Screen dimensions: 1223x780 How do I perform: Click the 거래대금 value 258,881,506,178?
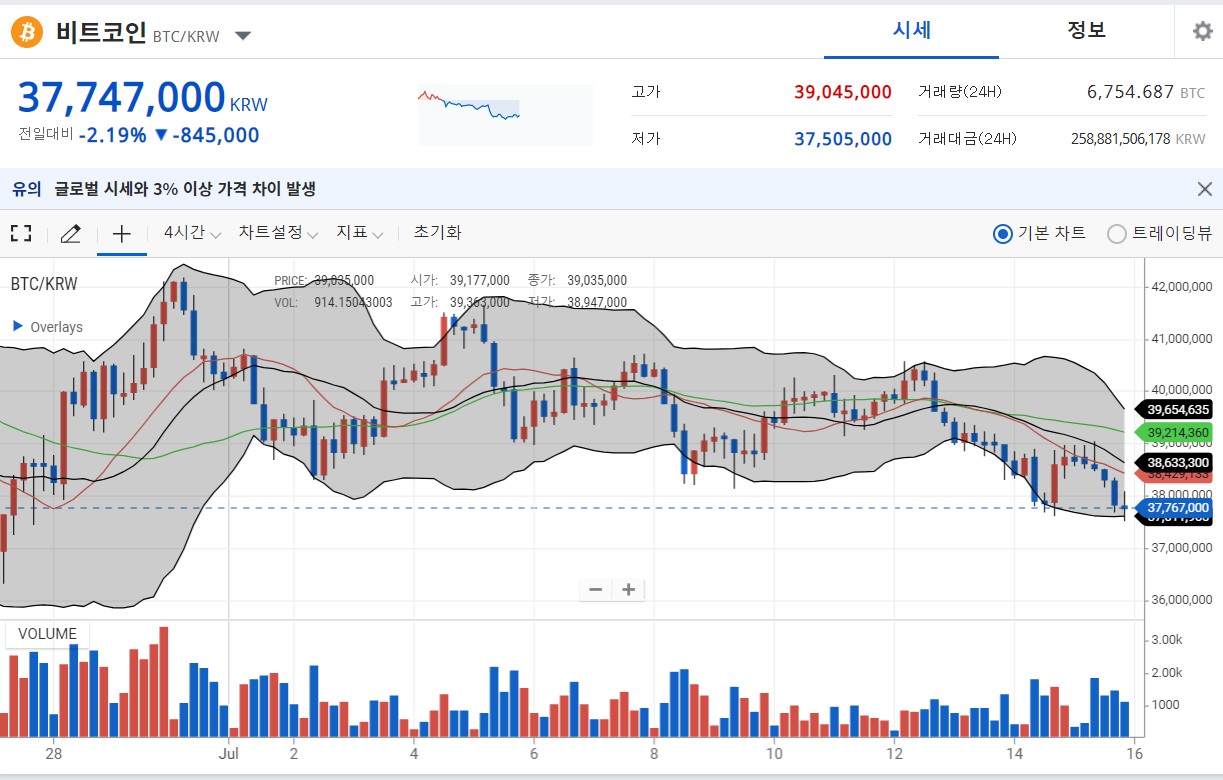[x=1120, y=139]
